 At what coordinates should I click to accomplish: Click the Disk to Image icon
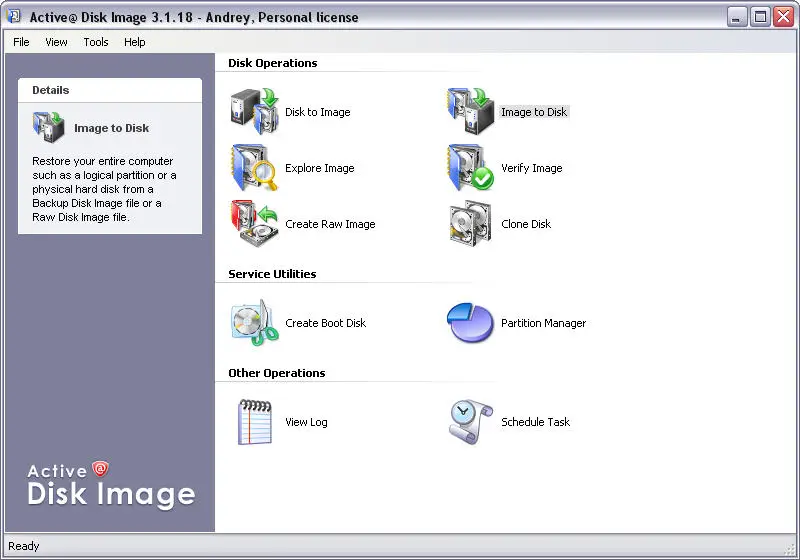point(255,112)
